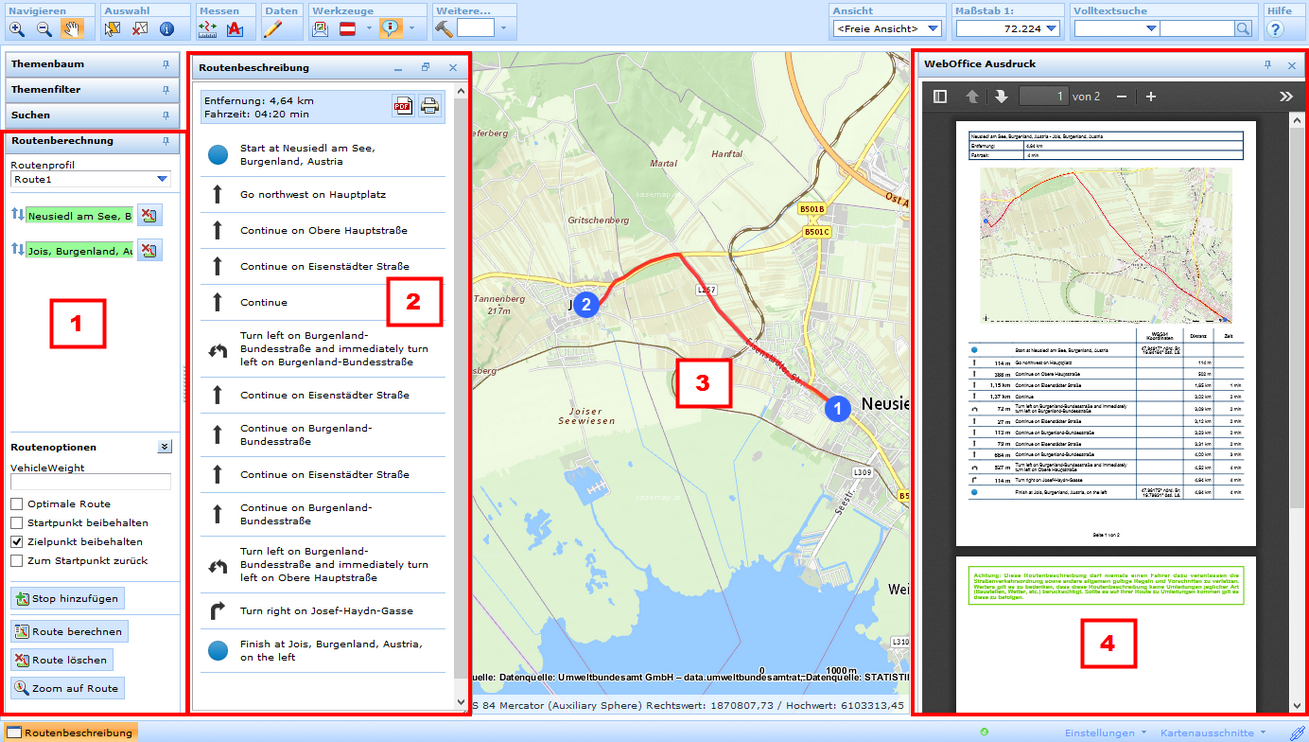Click the Route berechnen button
1309x742 pixels.
[x=68, y=631]
